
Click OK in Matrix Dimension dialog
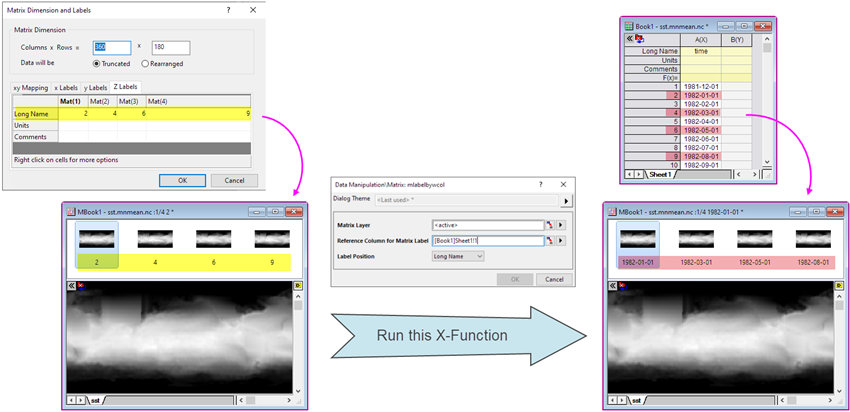[x=182, y=180]
